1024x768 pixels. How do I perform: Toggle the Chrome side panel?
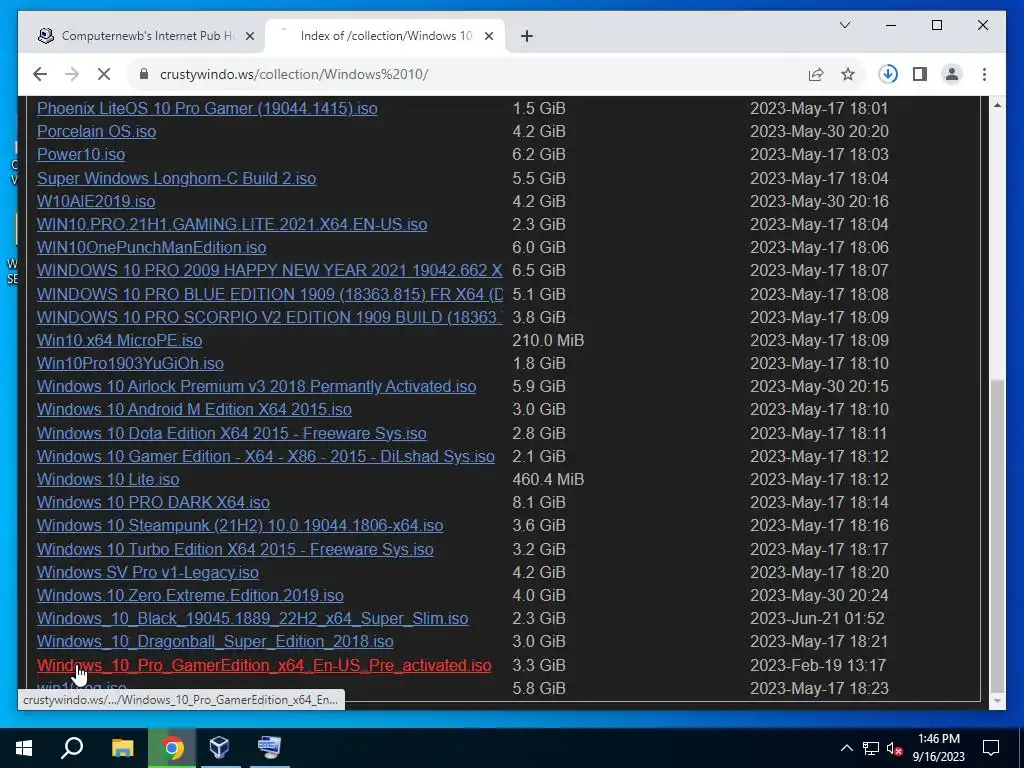(920, 74)
